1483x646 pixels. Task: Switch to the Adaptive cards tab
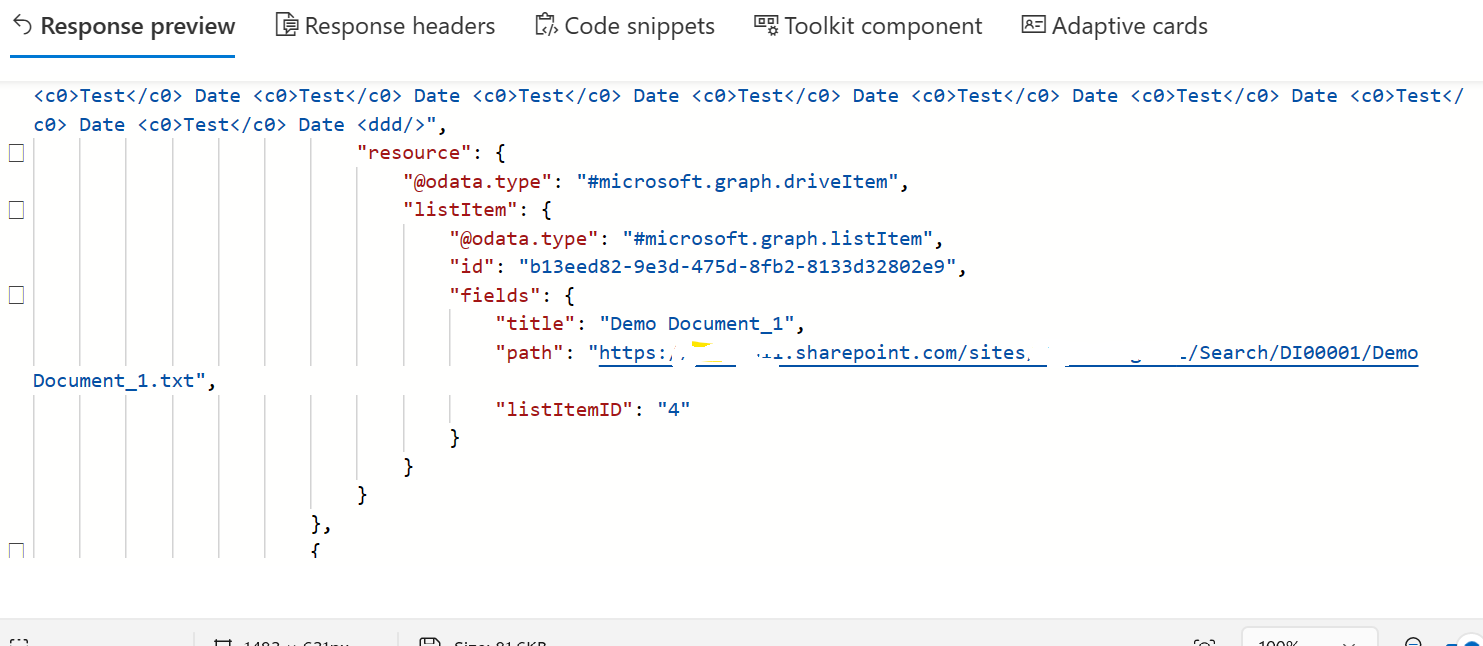point(1115,24)
